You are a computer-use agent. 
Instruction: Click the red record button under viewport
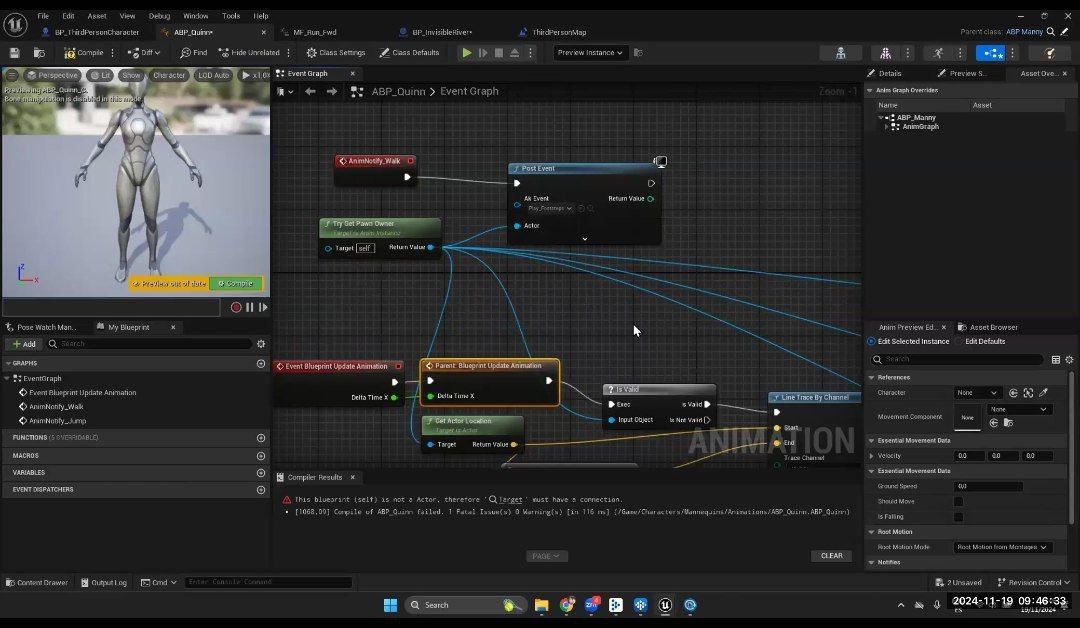[x=236, y=307]
